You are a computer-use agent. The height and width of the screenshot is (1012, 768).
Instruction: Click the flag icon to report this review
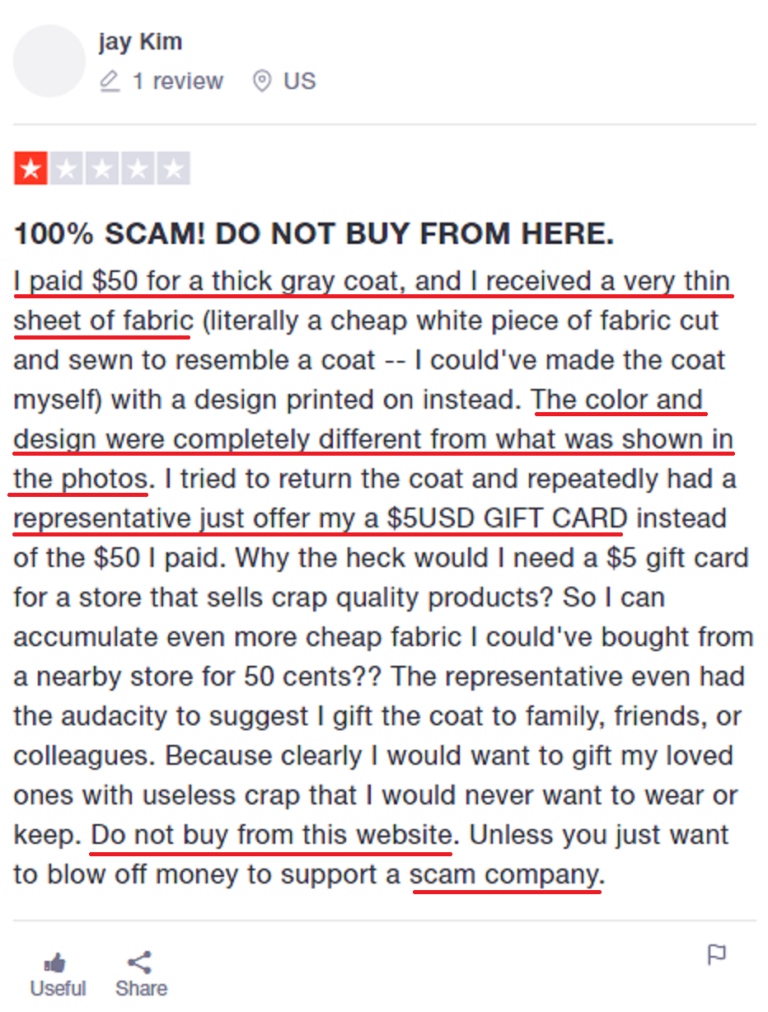[x=718, y=957]
